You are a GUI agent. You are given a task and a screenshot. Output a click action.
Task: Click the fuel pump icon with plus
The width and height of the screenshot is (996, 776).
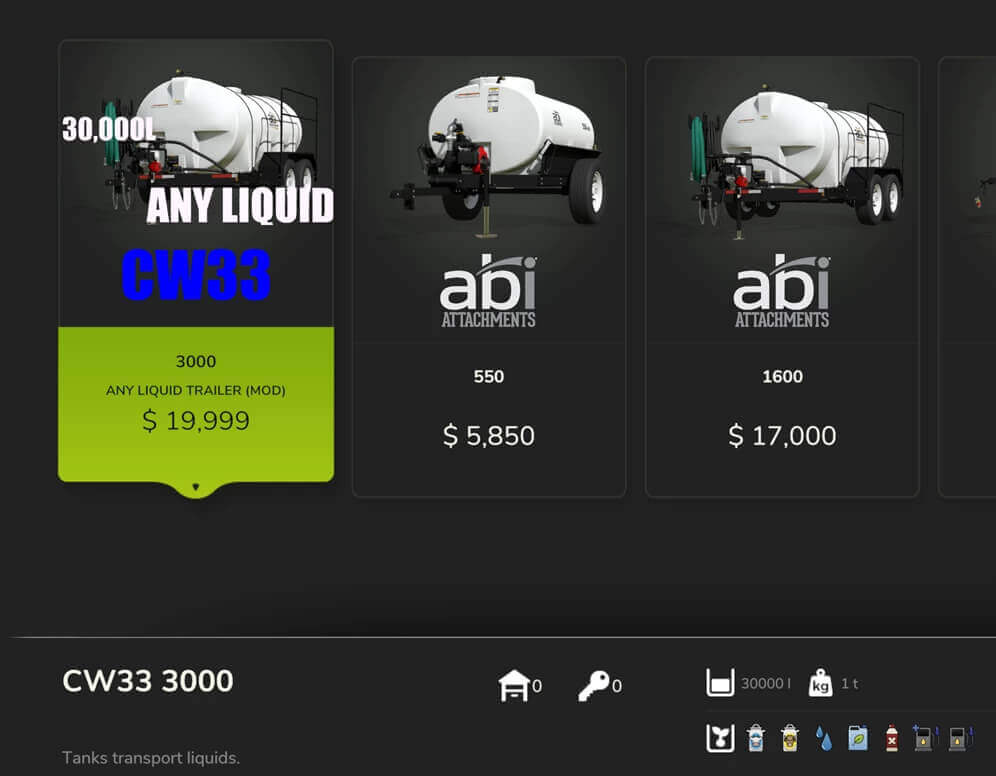tap(925, 738)
